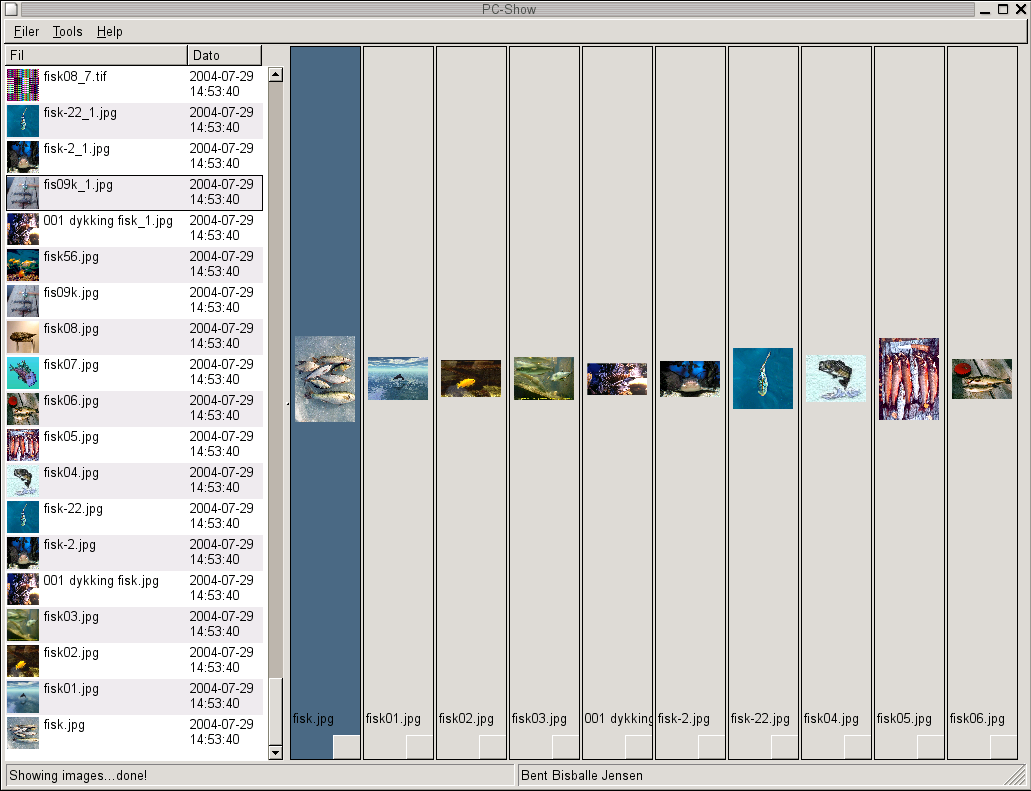Open the Tools menu
1031x791 pixels.
68,32
